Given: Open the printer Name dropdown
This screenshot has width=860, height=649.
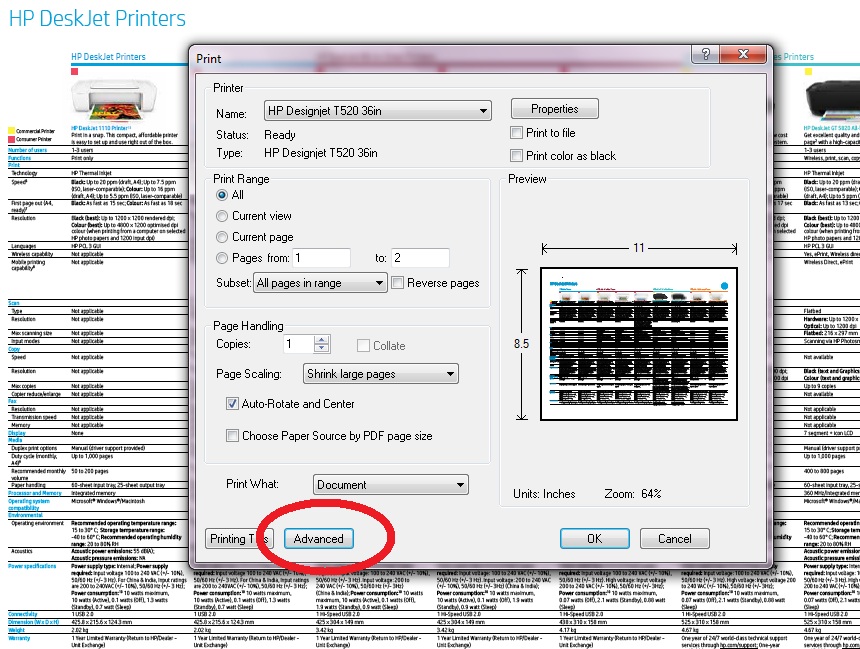Looking at the screenshot, I should pos(378,110).
